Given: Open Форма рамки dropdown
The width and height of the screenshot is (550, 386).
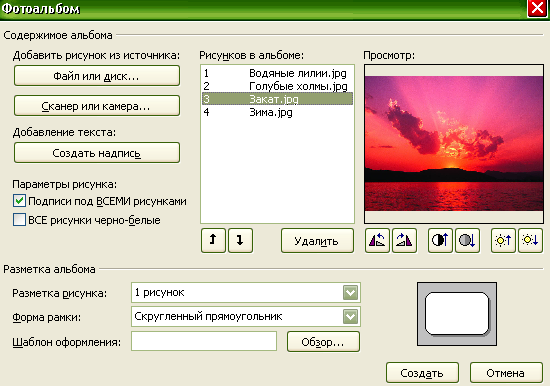Looking at the screenshot, I should [350, 317].
